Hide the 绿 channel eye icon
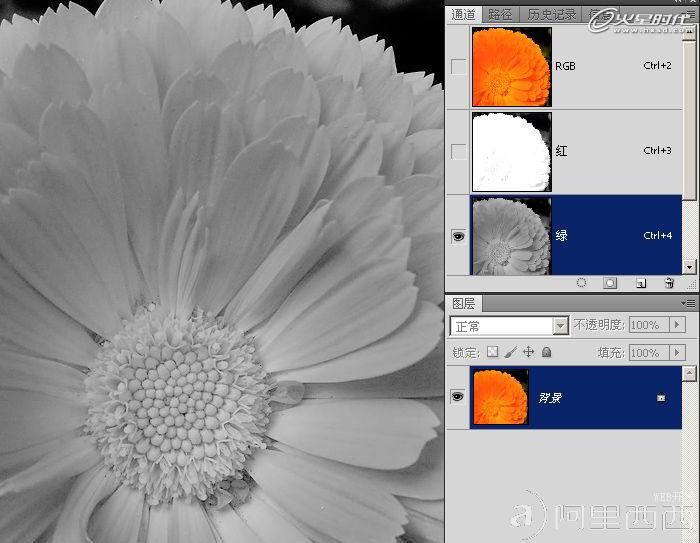This screenshot has width=700, height=543. 458,236
